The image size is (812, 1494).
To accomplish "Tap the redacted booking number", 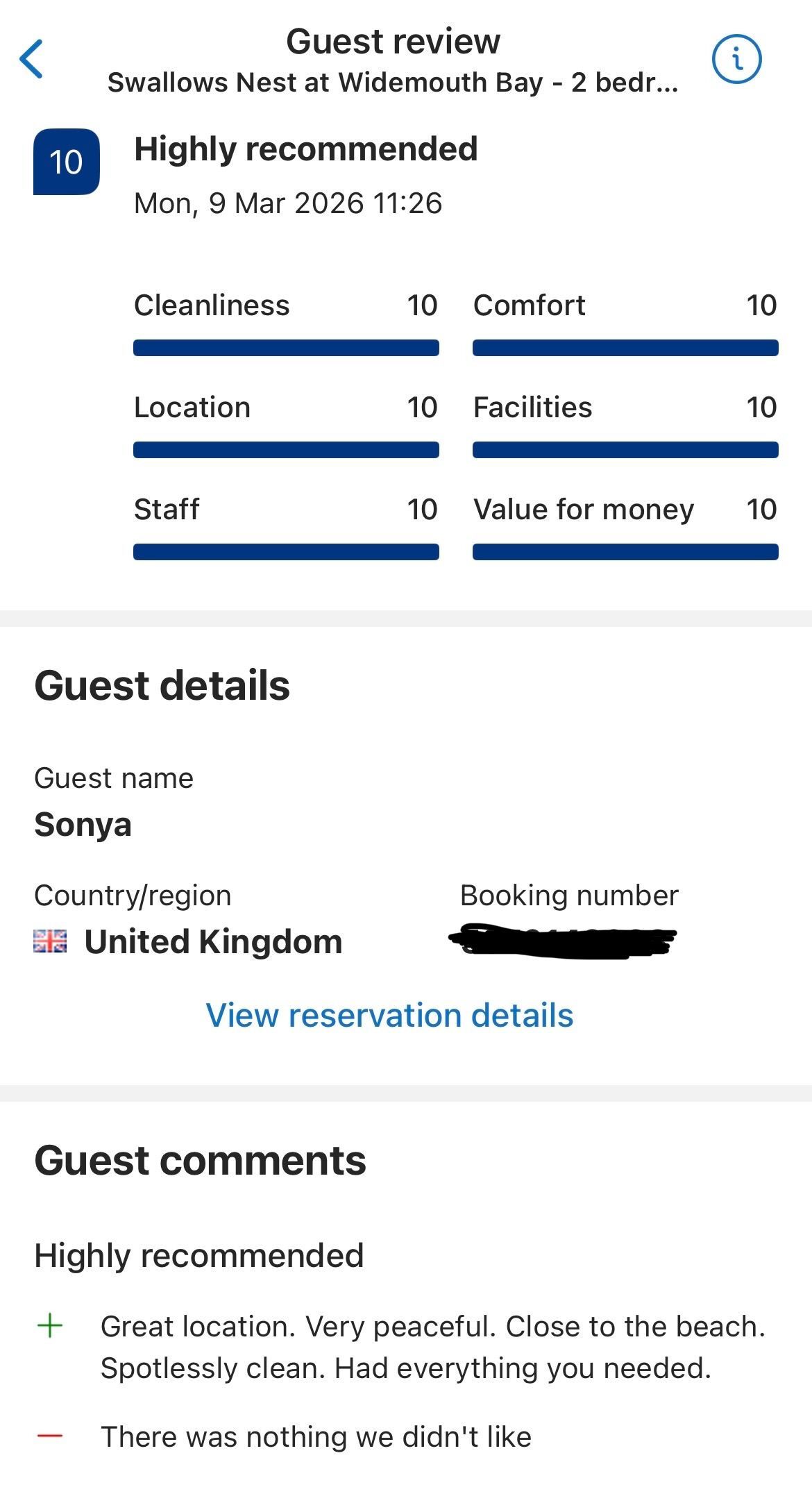I will pyautogui.click(x=562, y=941).
